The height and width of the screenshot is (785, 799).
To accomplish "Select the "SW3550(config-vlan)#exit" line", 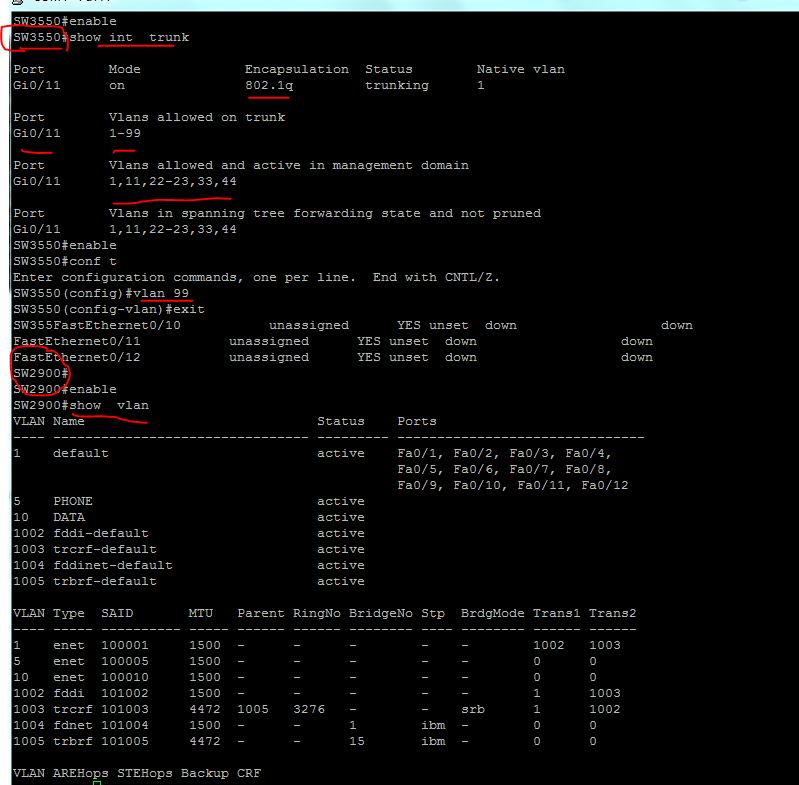I will click(109, 309).
